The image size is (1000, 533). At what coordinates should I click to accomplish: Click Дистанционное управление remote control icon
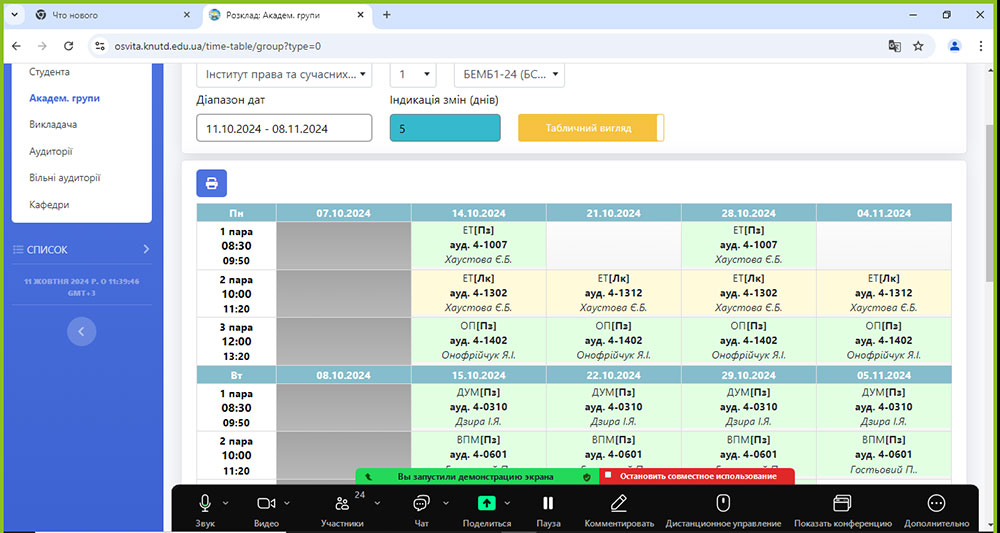click(x=723, y=504)
